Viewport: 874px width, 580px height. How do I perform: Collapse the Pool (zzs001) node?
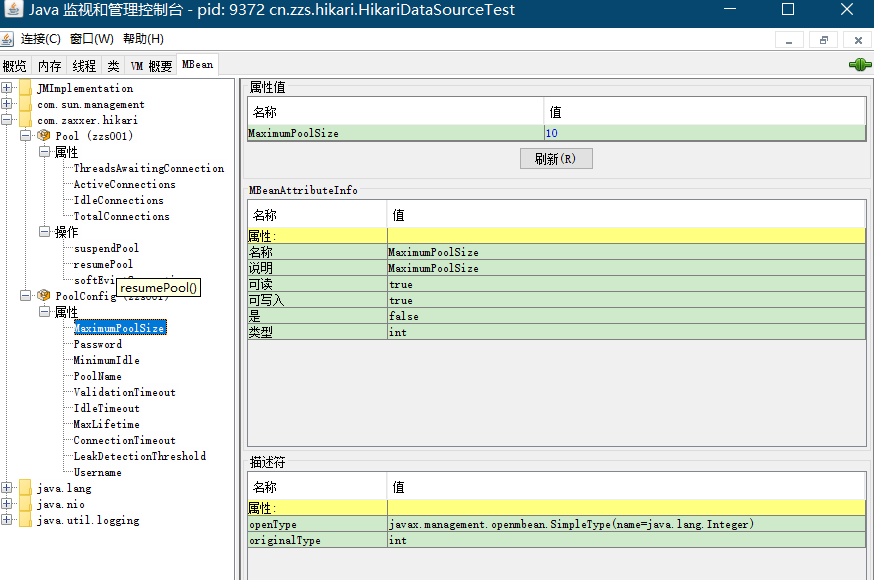(26, 135)
